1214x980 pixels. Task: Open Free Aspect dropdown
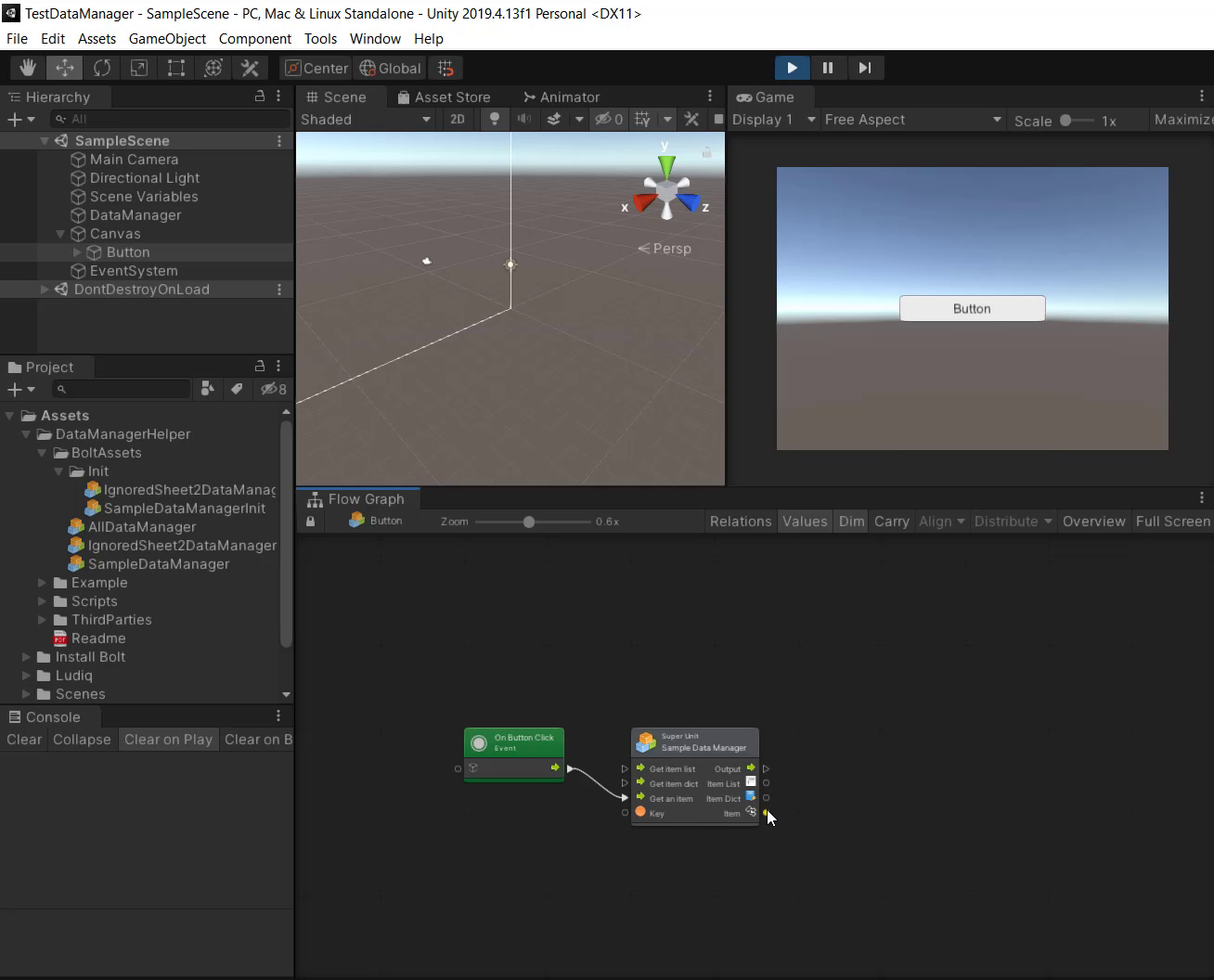pyautogui.click(x=913, y=119)
